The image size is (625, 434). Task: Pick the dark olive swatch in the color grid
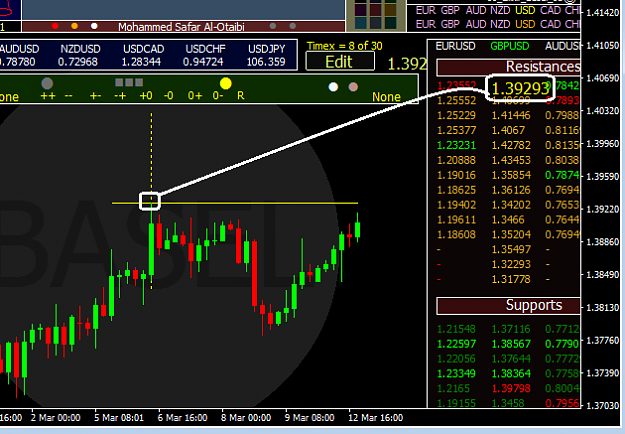coord(390,10)
